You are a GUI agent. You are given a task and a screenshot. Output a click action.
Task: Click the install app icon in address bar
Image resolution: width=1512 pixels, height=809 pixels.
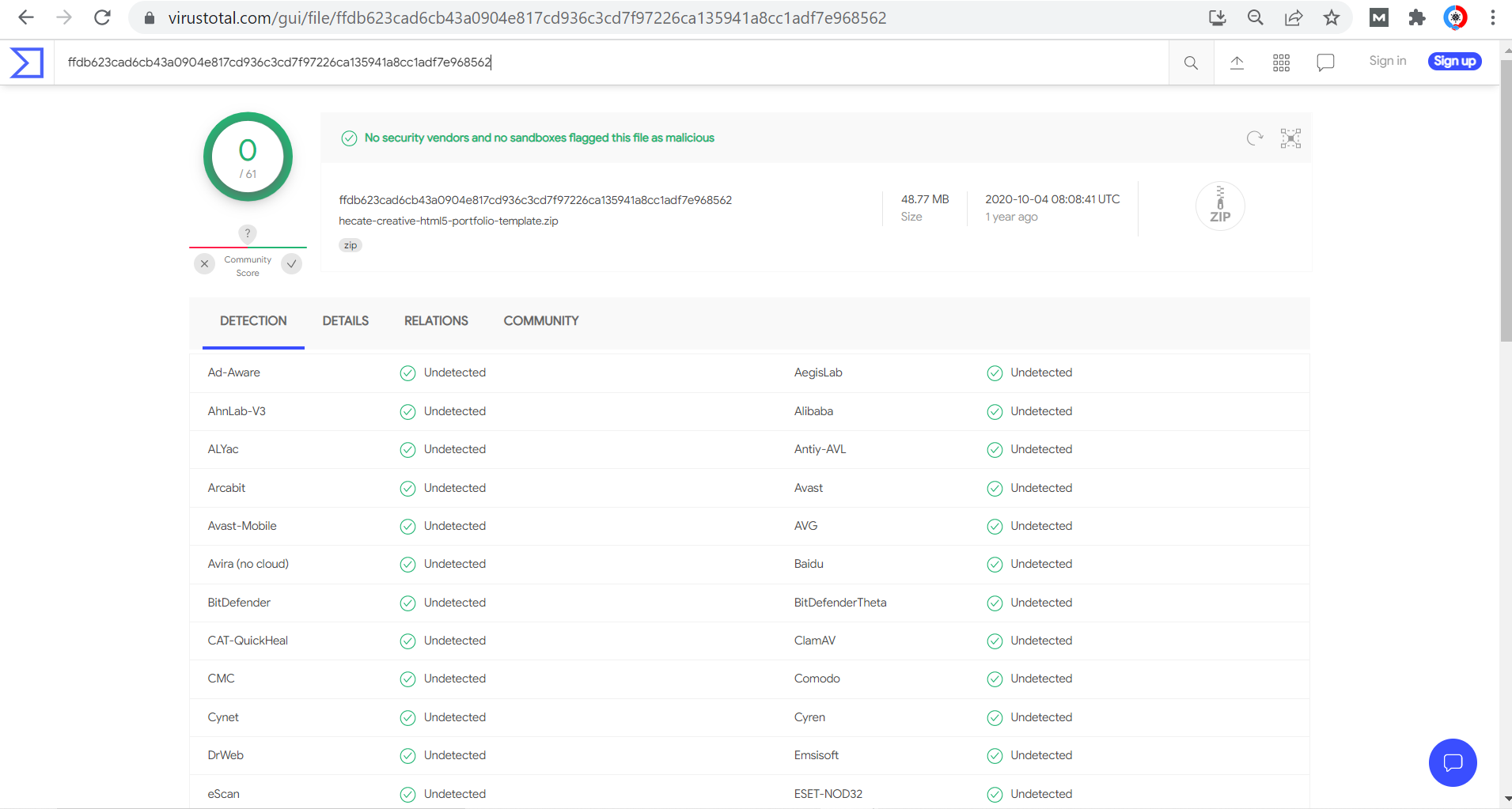tap(1218, 17)
